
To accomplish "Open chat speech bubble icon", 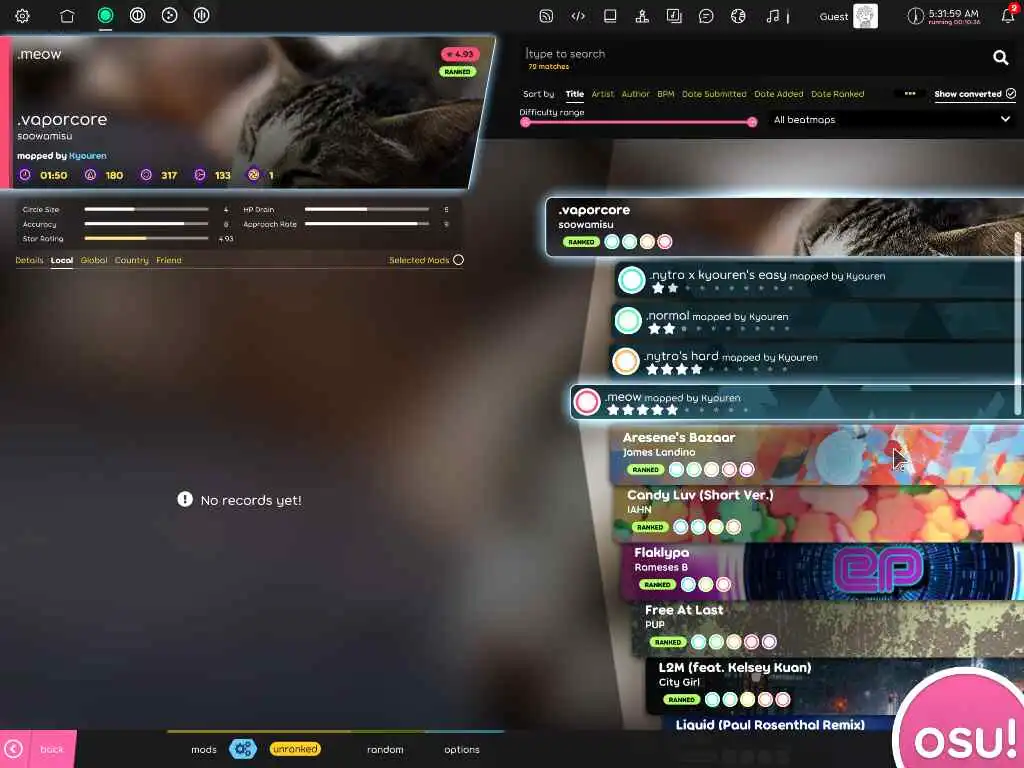I will pos(706,16).
